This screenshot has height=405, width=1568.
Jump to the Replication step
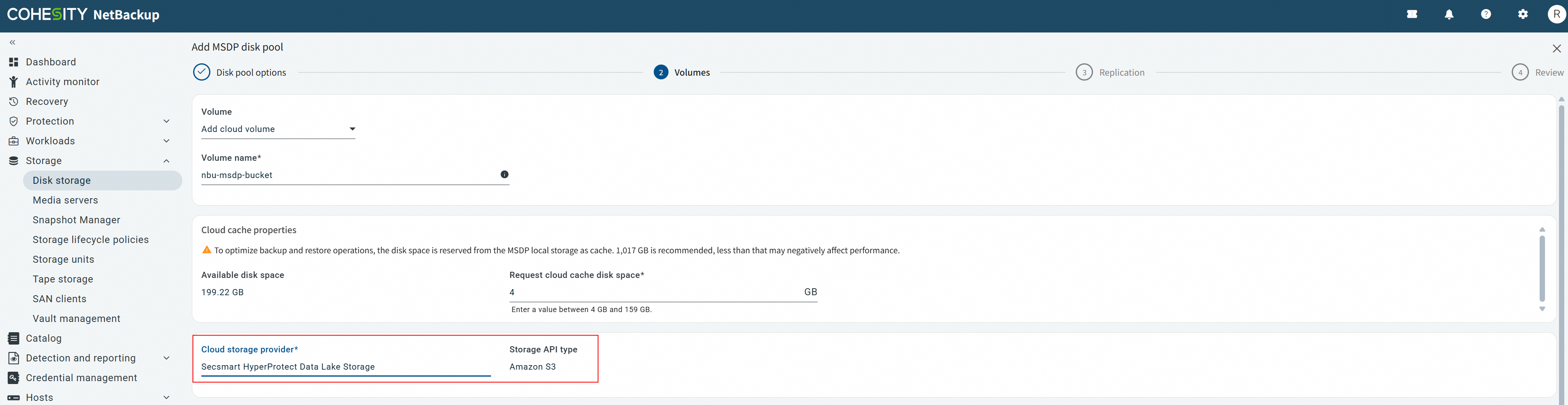1110,72
